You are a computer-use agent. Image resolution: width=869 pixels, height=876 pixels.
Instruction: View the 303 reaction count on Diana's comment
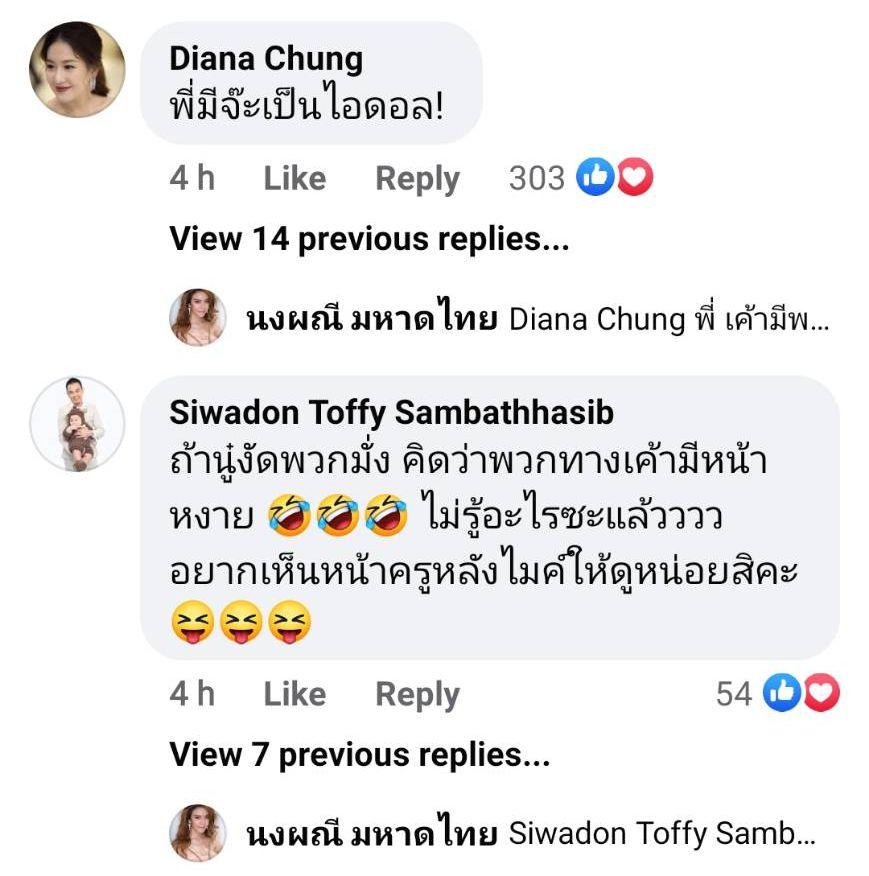point(537,179)
